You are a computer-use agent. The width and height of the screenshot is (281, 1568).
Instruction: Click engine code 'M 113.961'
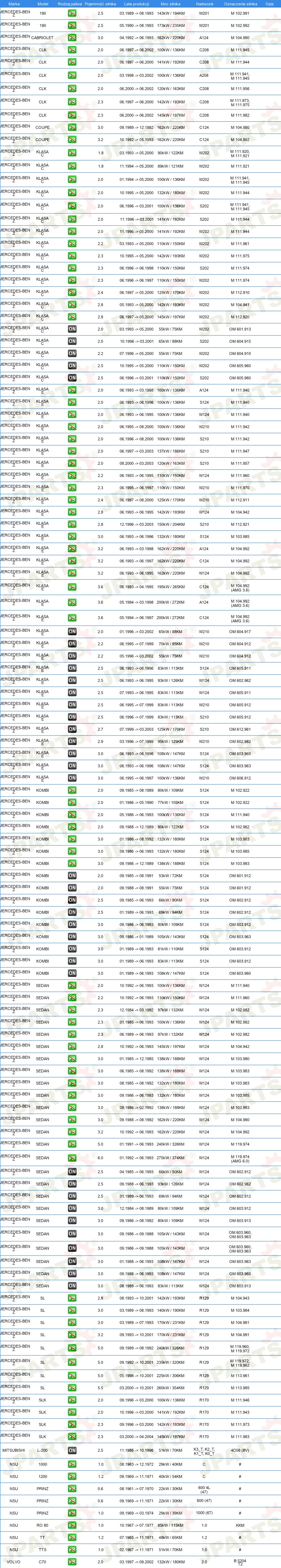point(240,1376)
